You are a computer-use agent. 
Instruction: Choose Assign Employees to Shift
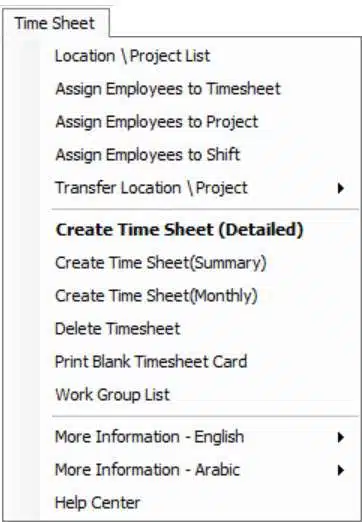tap(199, 155)
